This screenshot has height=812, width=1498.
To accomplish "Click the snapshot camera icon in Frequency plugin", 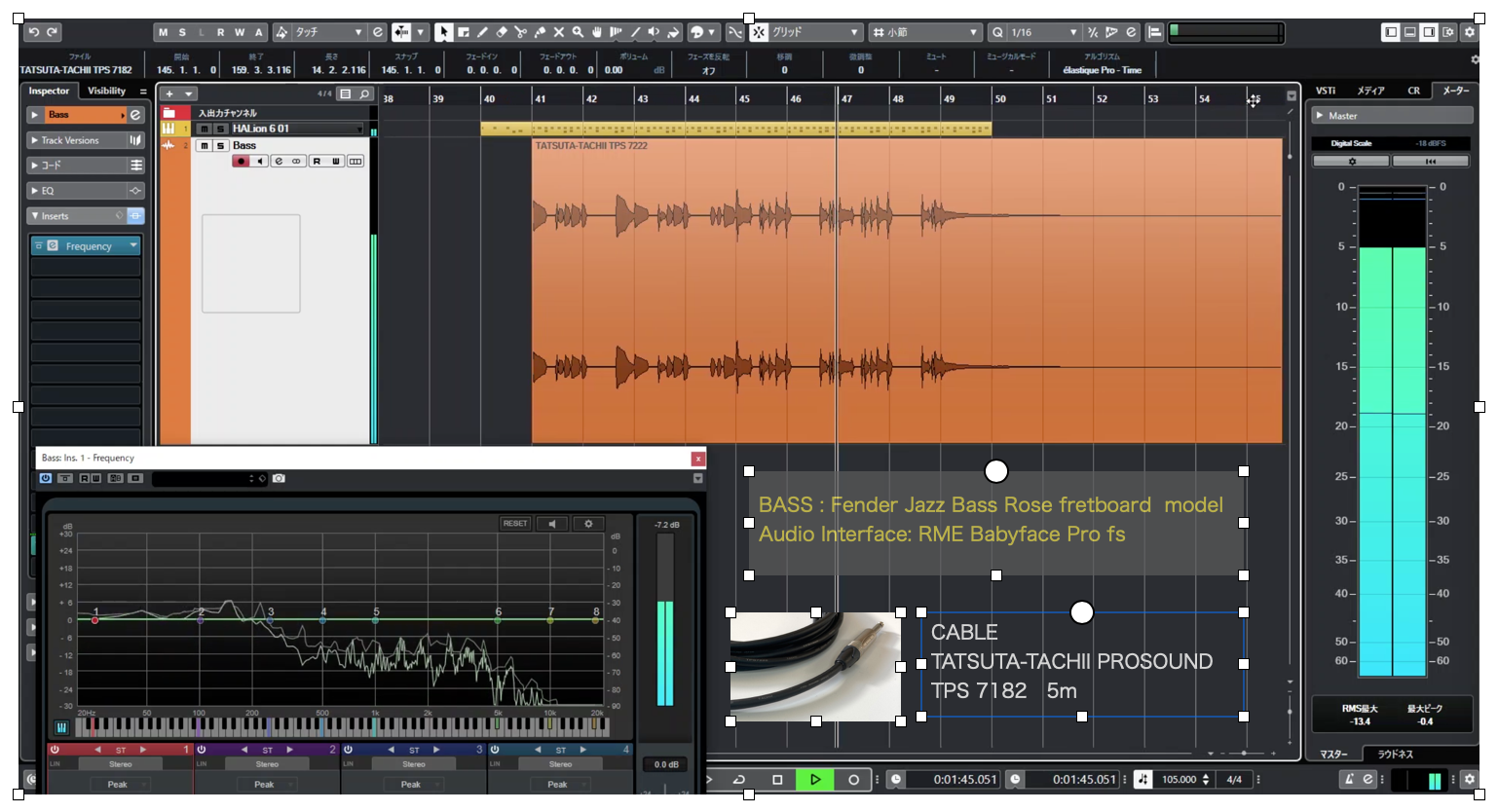I will [x=279, y=478].
